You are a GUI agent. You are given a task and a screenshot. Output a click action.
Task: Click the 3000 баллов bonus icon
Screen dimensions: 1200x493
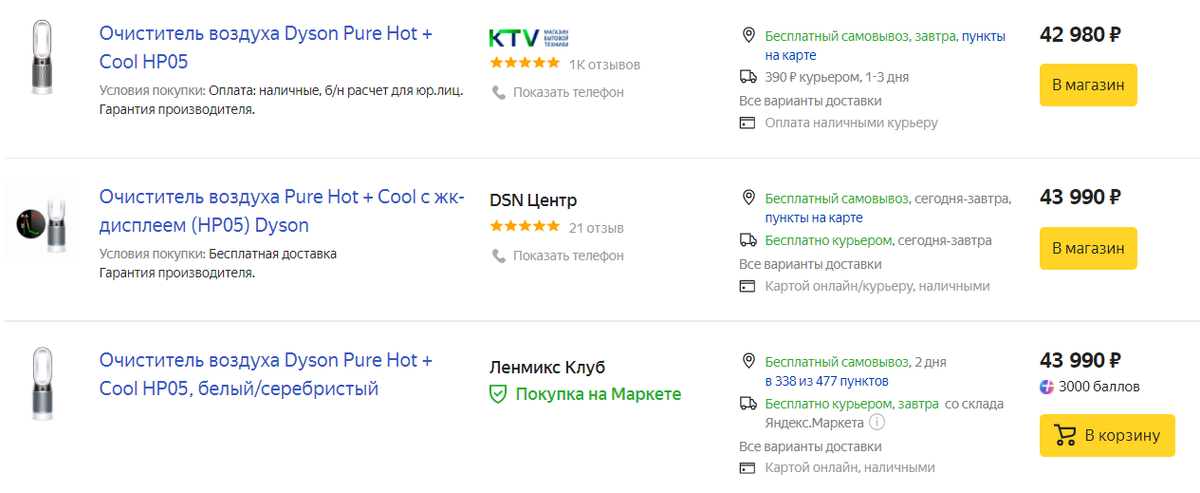[1047, 387]
